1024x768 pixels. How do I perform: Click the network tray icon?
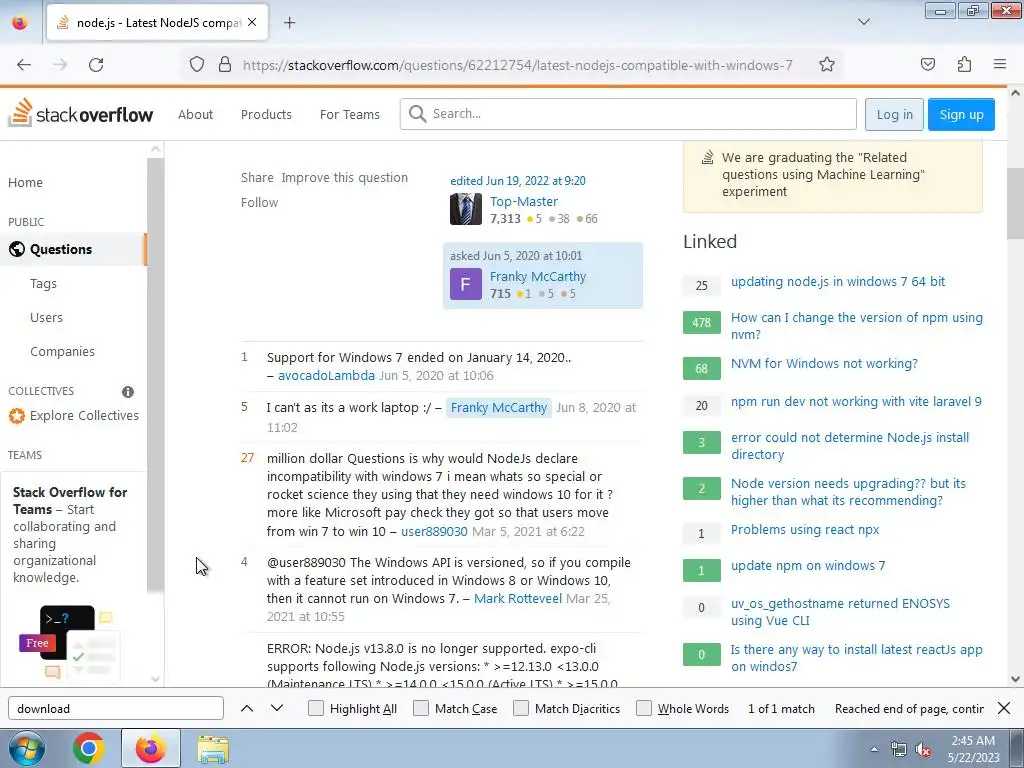point(899,750)
